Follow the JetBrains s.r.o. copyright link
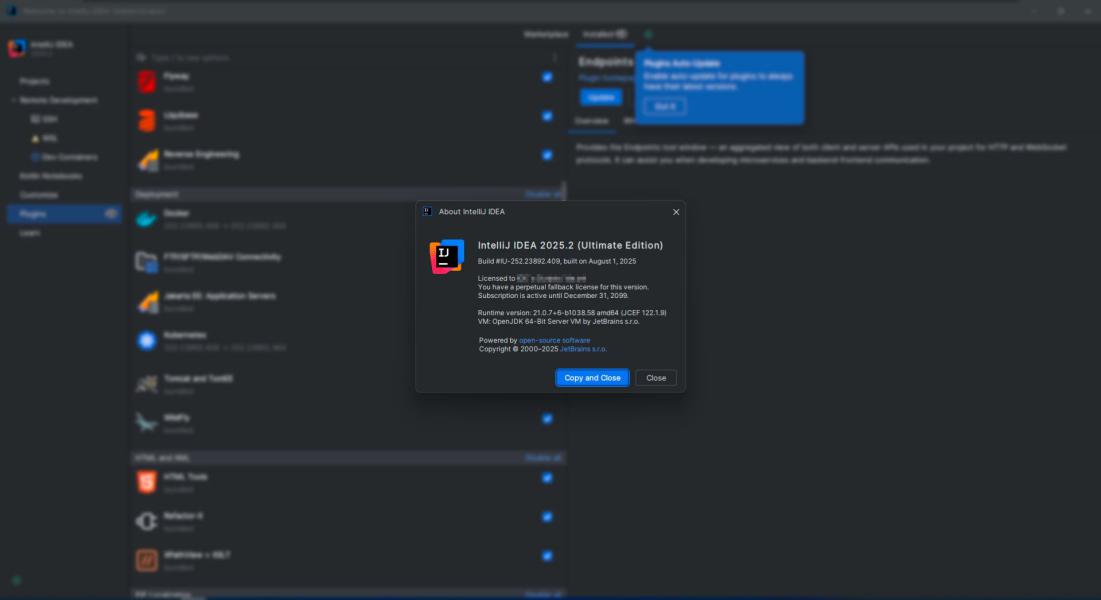The height and width of the screenshot is (600, 1101). (x=583, y=349)
